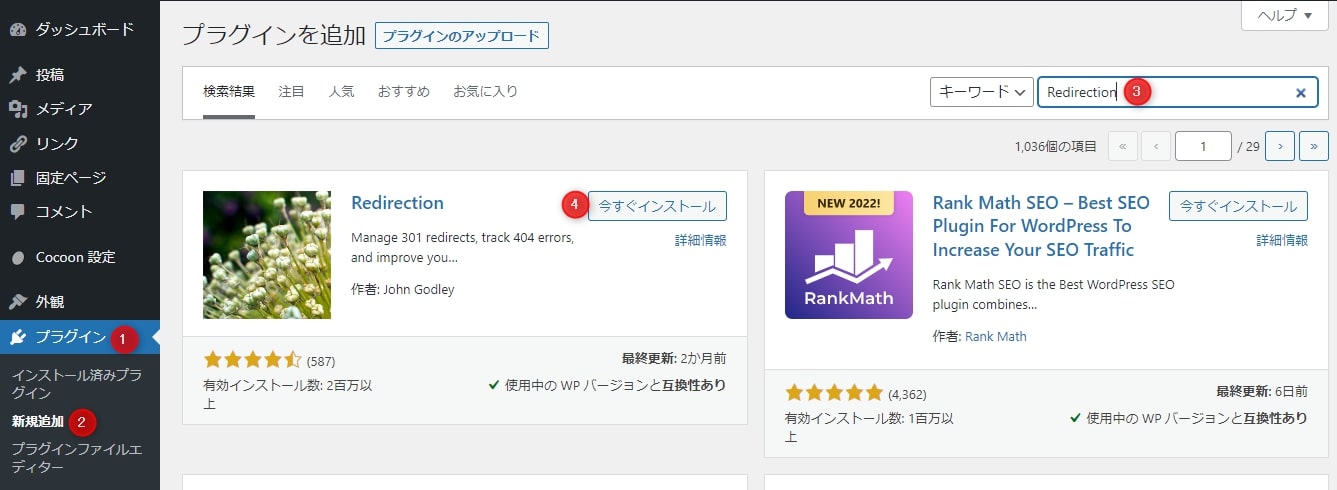Click 最終更新: 2か月前 text

(x=673, y=358)
